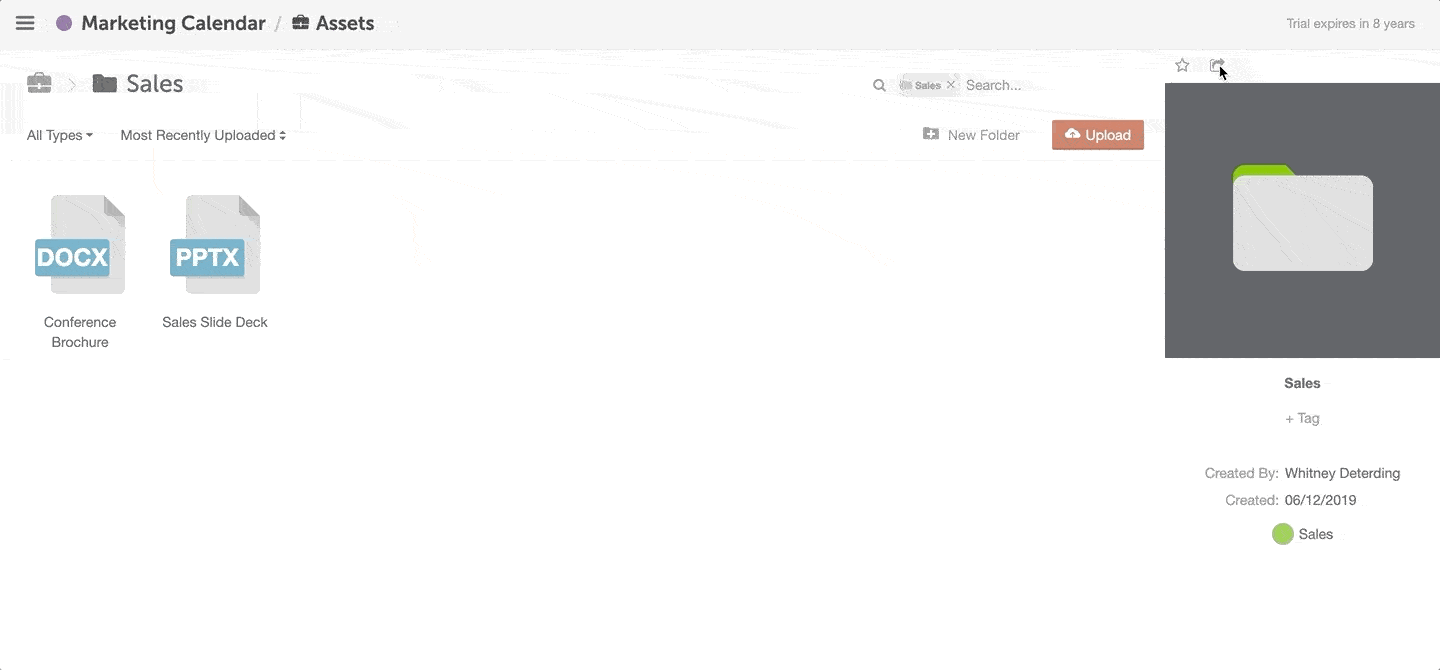
Task: Click the search magnifier icon
Action: click(x=880, y=85)
